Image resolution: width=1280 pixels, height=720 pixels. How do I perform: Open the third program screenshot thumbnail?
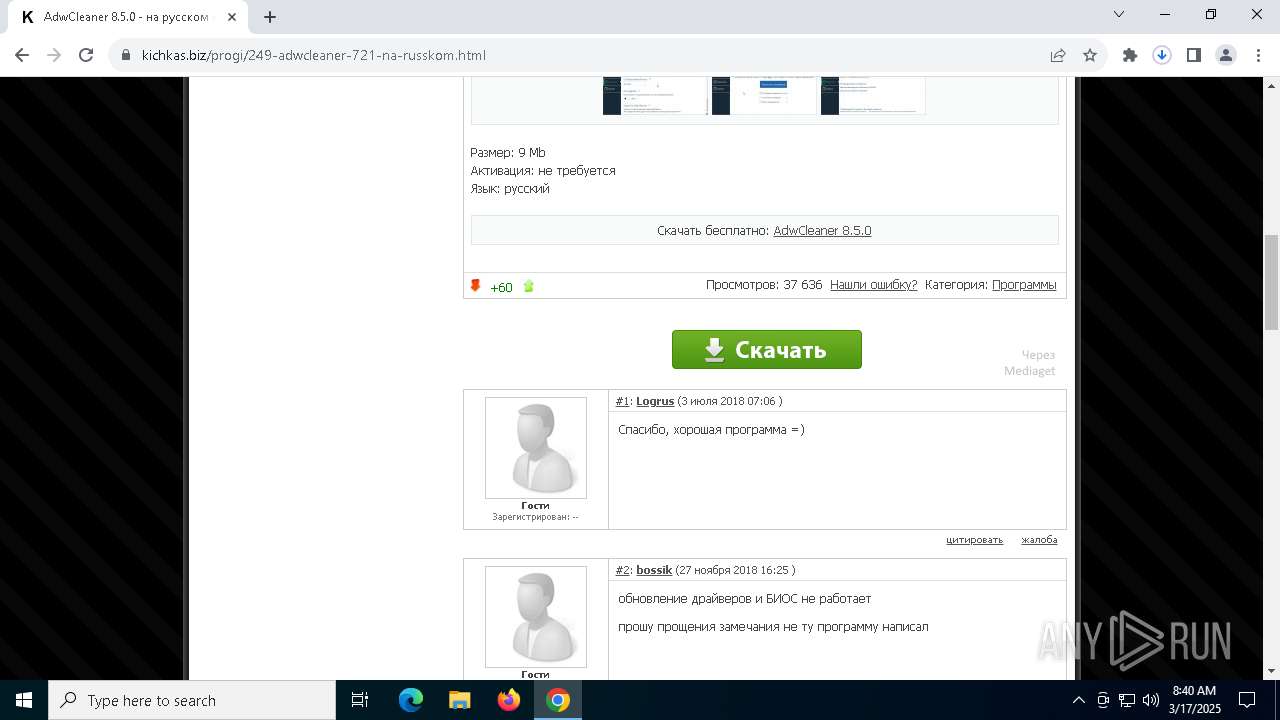tap(873, 95)
